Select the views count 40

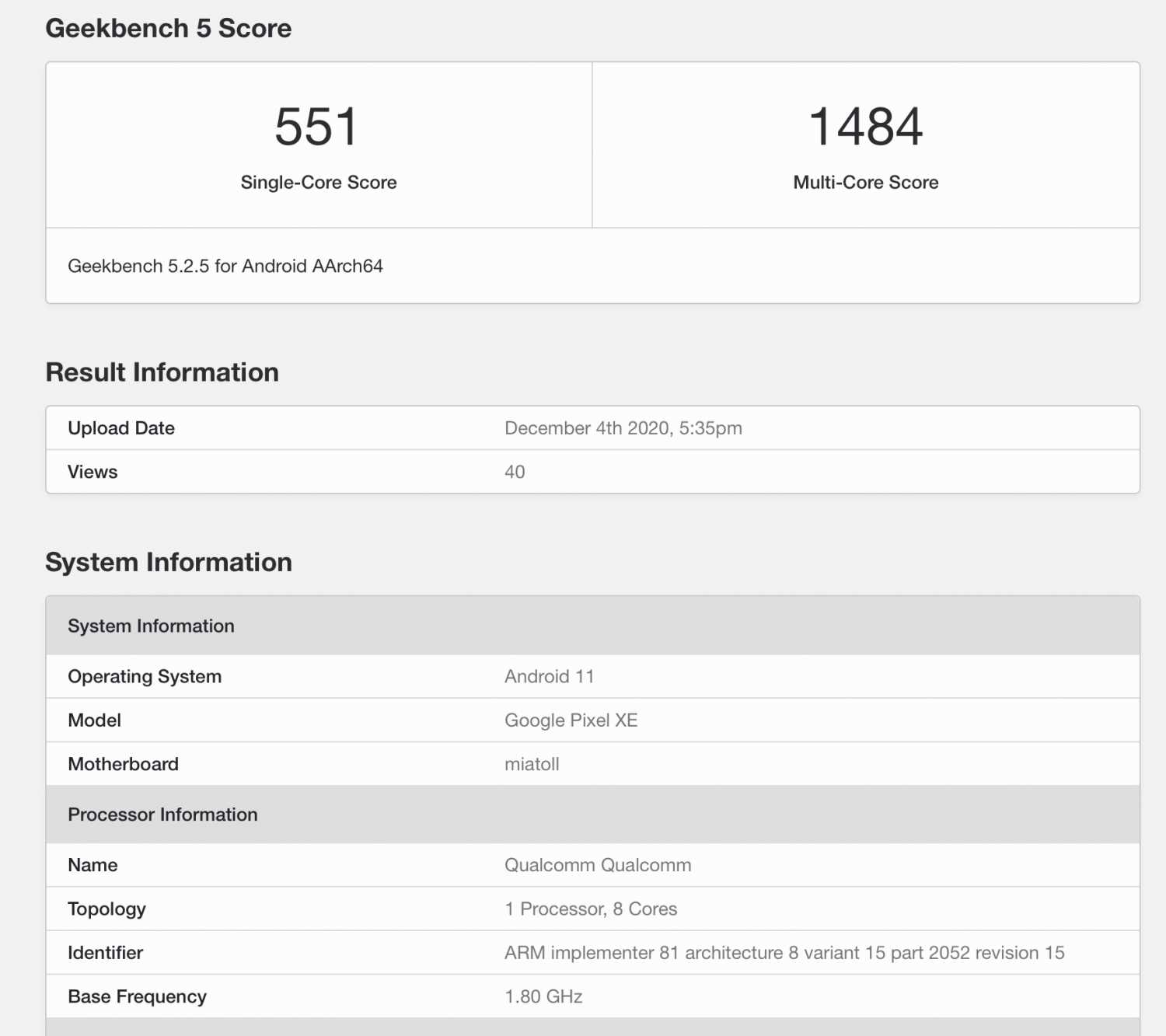[515, 472]
